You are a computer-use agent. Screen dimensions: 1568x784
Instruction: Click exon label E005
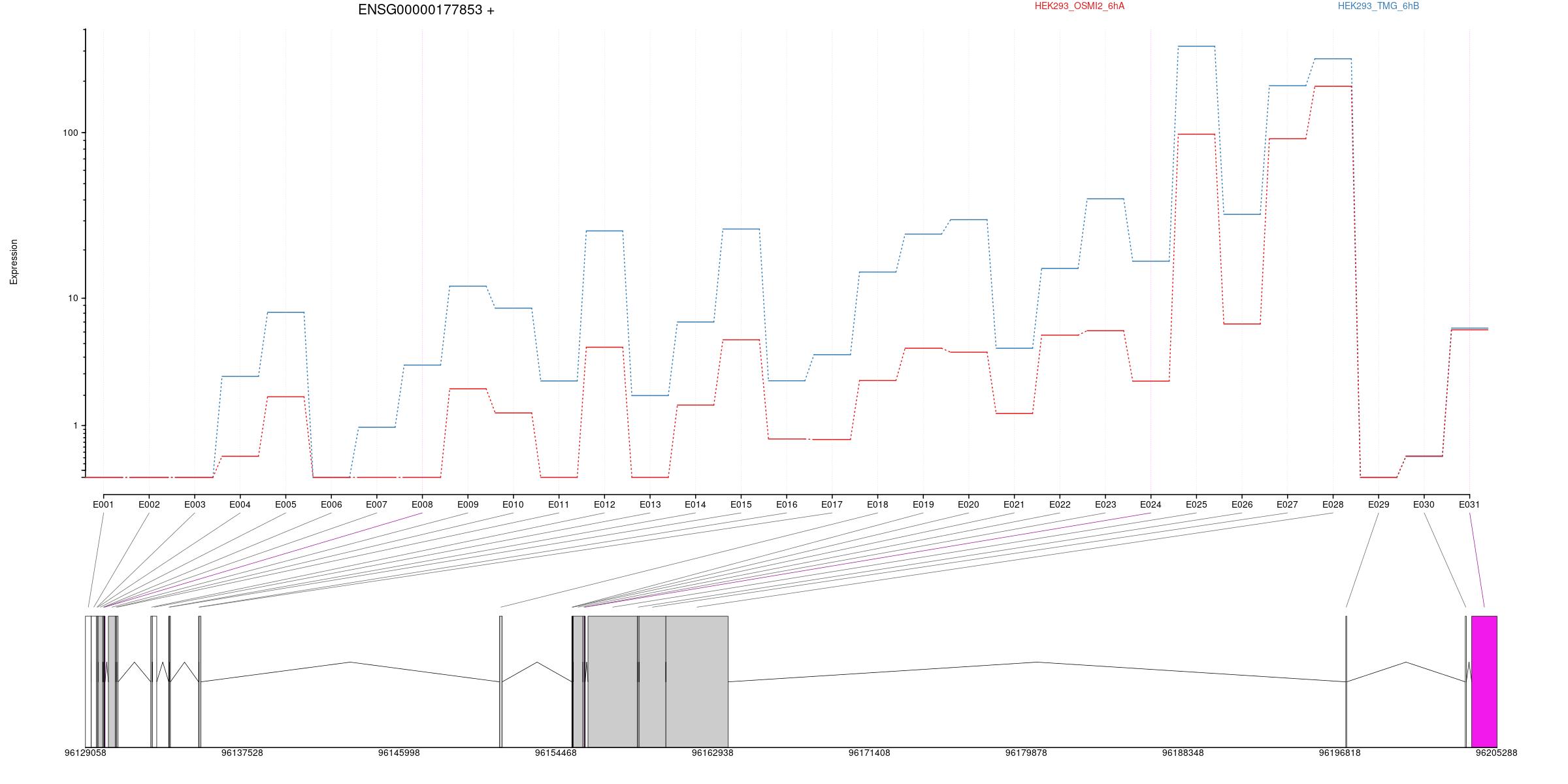click(x=286, y=504)
